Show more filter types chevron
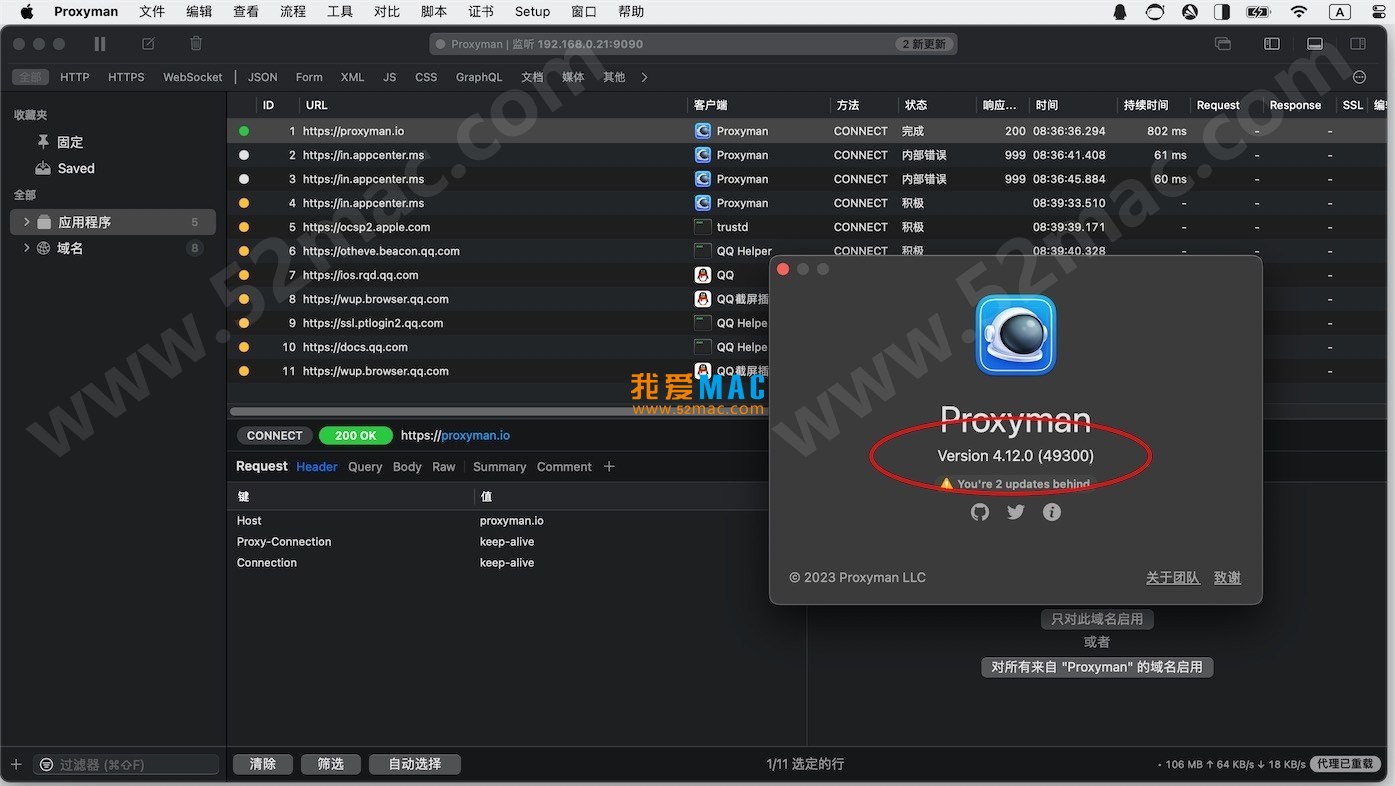The width and height of the screenshot is (1395, 786). click(x=645, y=77)
